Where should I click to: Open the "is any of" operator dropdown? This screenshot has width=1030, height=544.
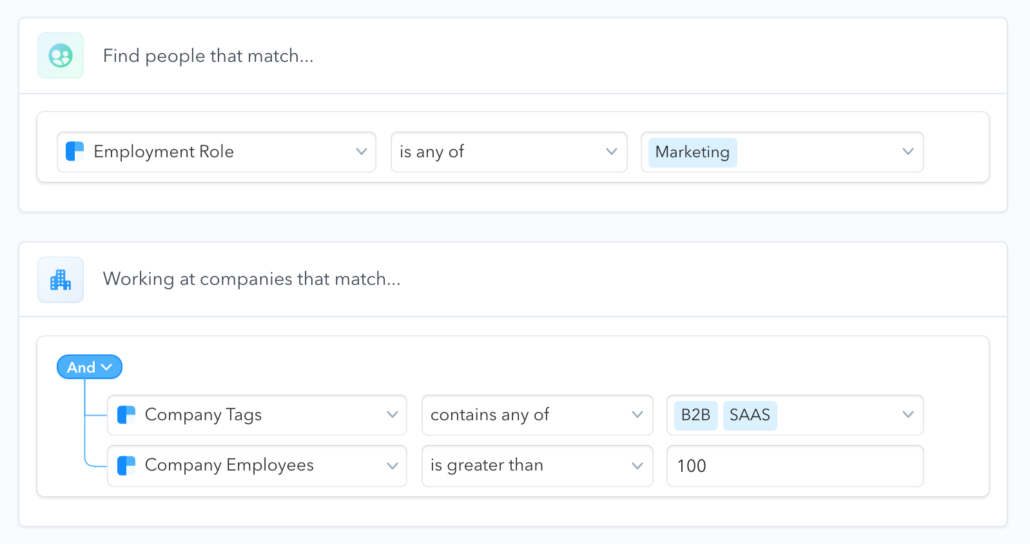tap(611, 152)
